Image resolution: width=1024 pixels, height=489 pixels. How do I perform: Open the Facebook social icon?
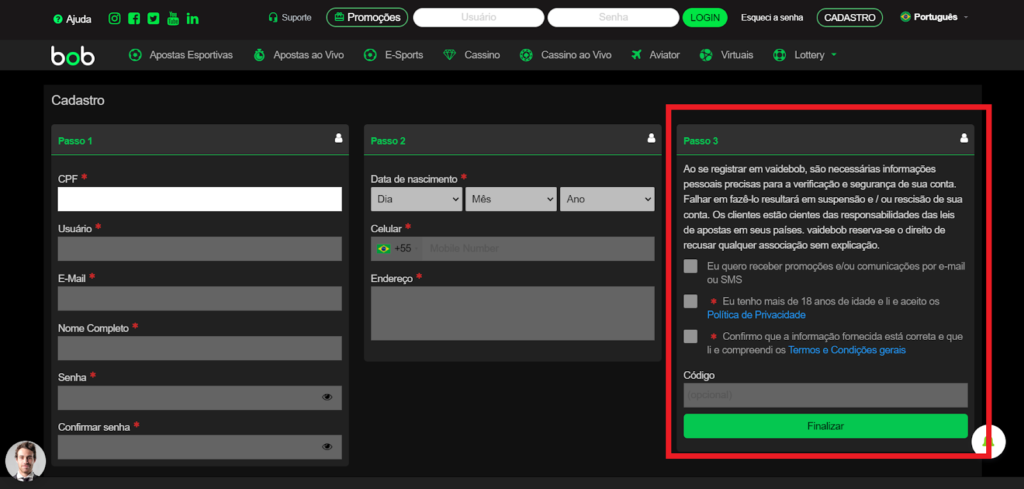(x=134, y=18)
